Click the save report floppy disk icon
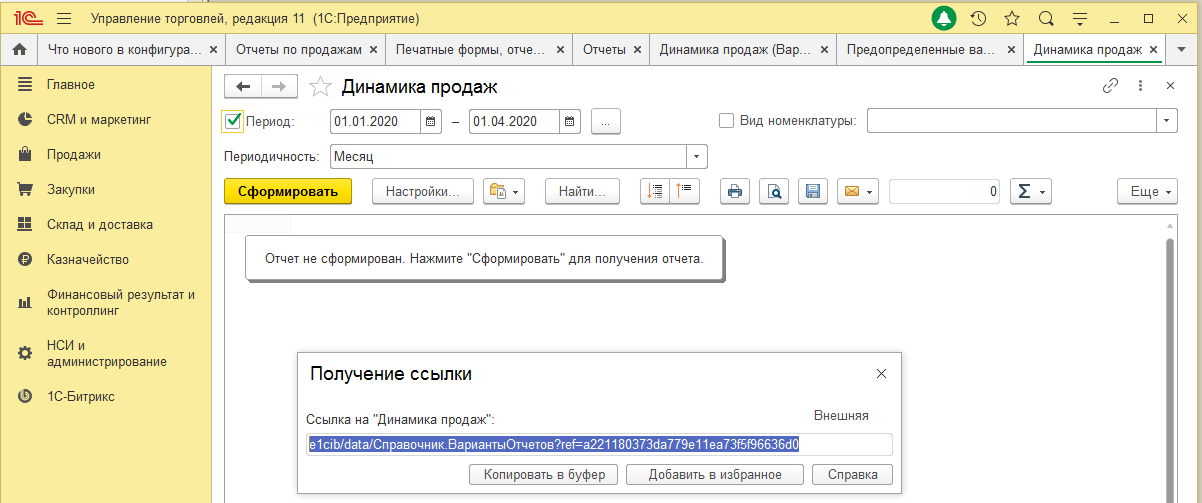Screen dimensions: 1202x503 pos(812,191)
